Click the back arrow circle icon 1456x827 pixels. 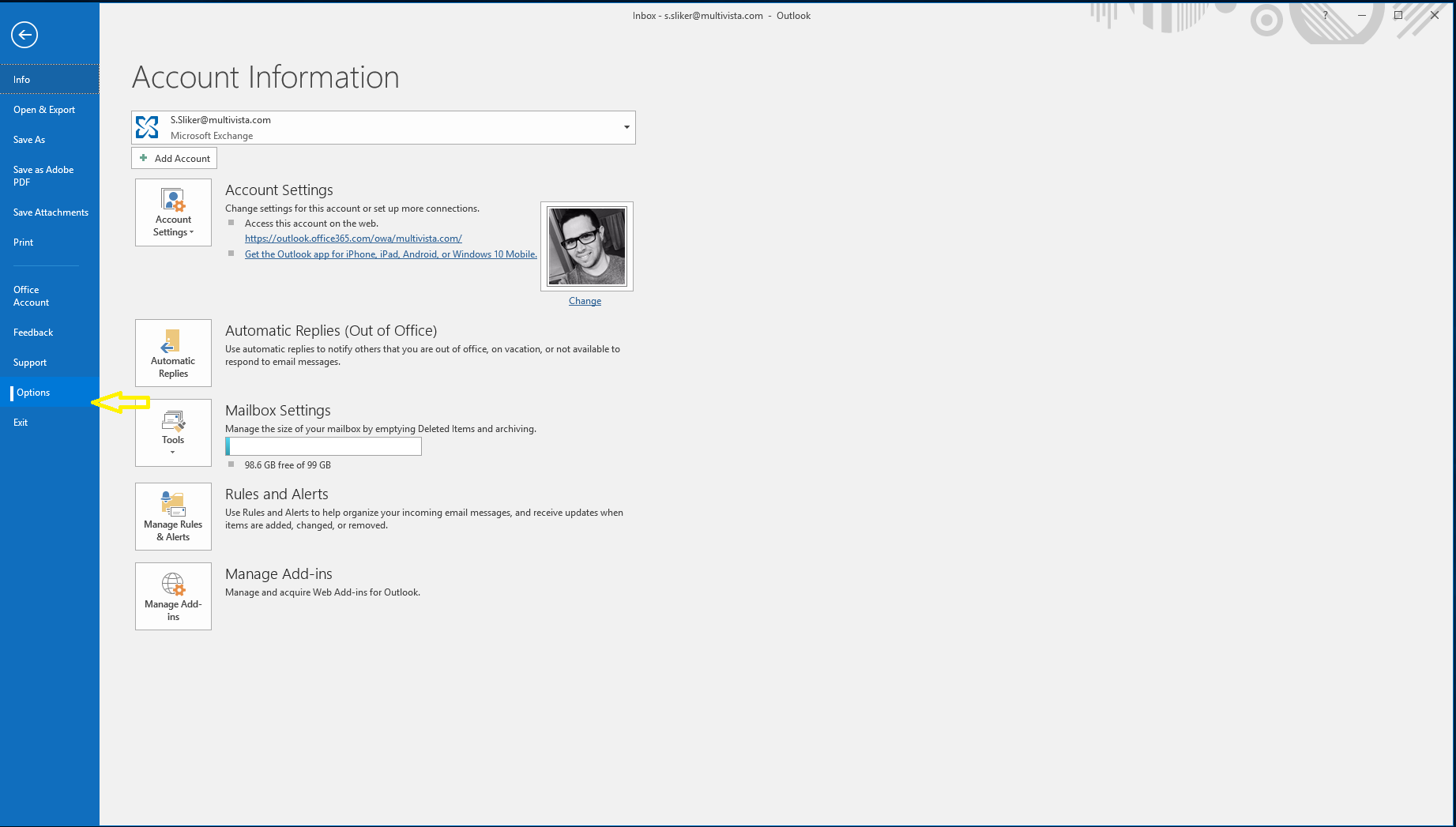pyautogui.click(x=24, y=35)
